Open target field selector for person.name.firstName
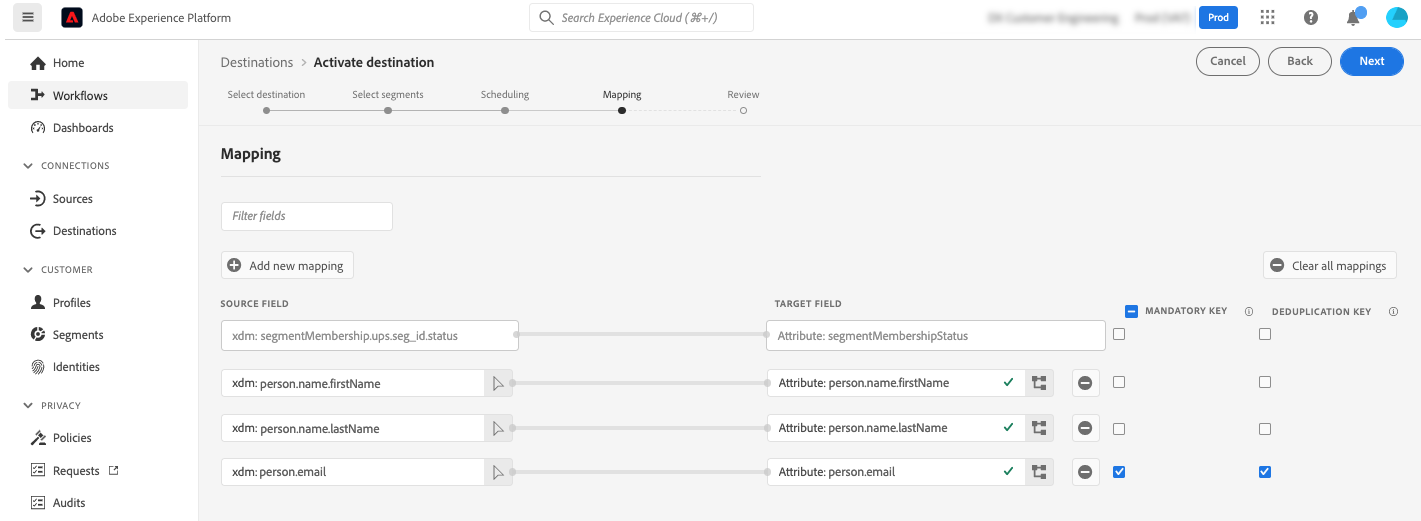 (1040, 383)
